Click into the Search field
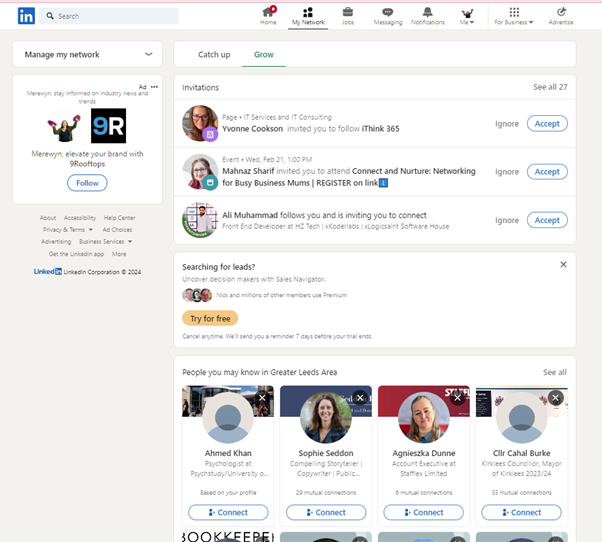 [109, 16]
